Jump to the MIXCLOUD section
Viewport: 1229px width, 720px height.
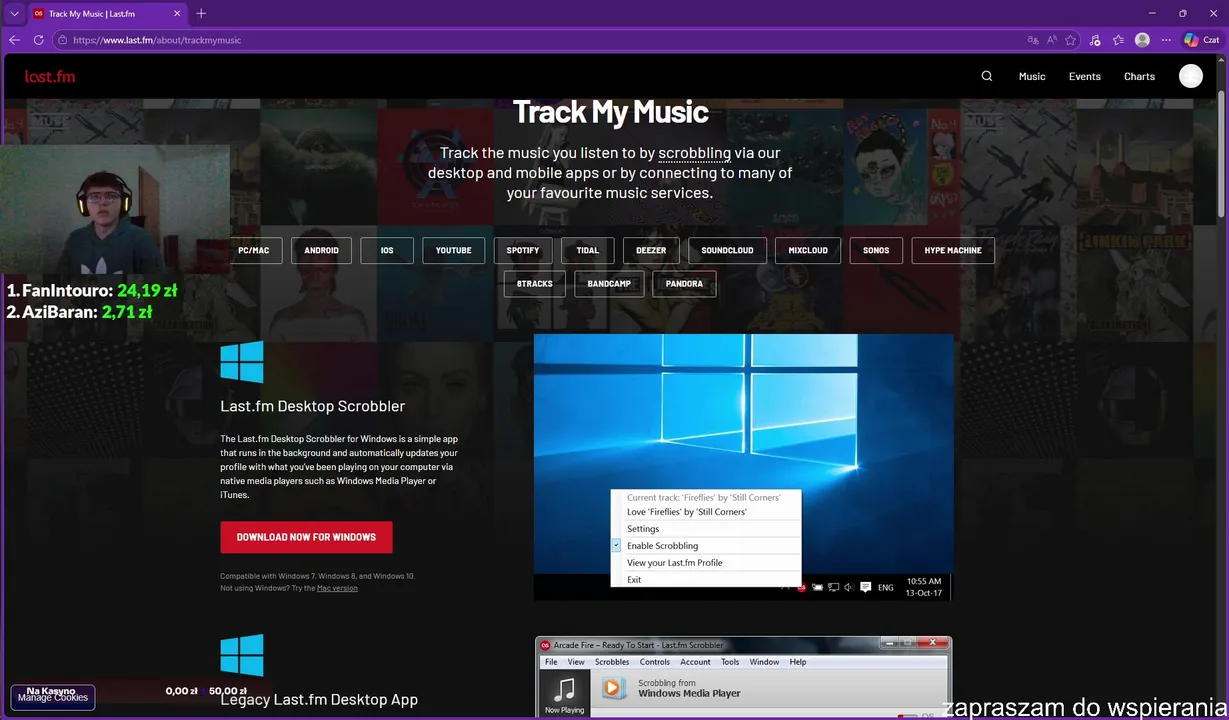click(808, 250)
